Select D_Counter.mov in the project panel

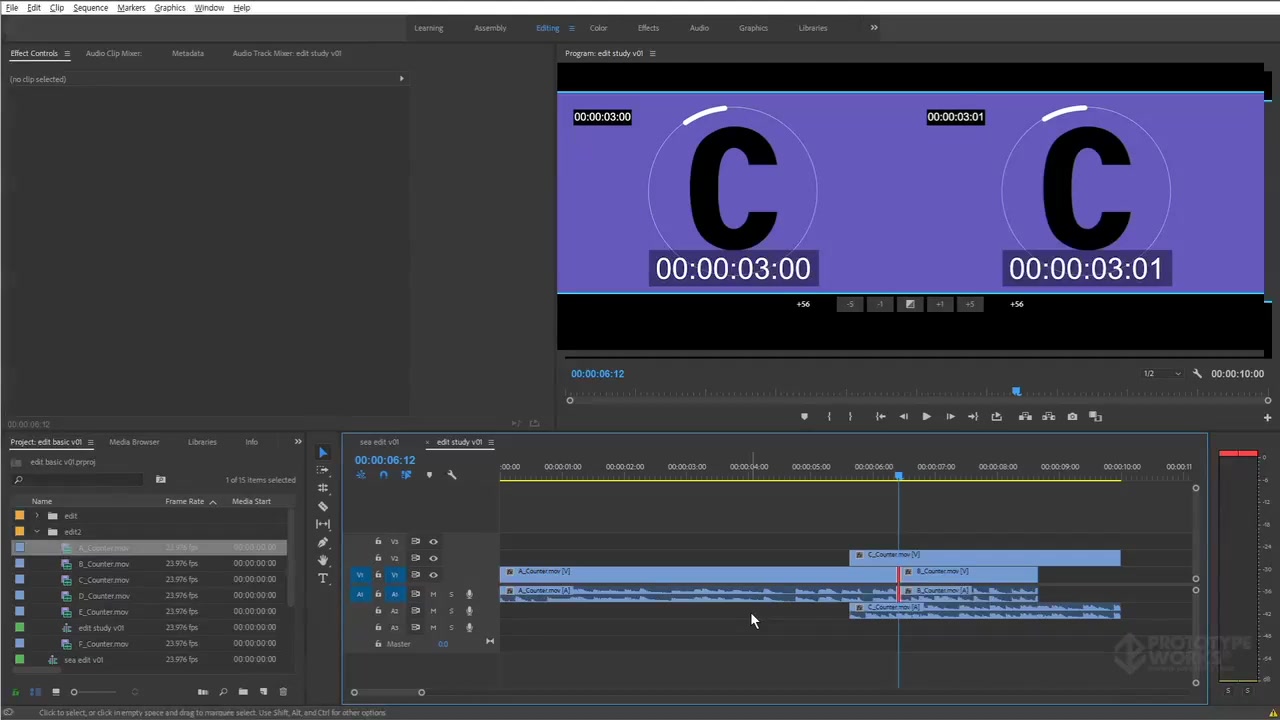point(104,596)
